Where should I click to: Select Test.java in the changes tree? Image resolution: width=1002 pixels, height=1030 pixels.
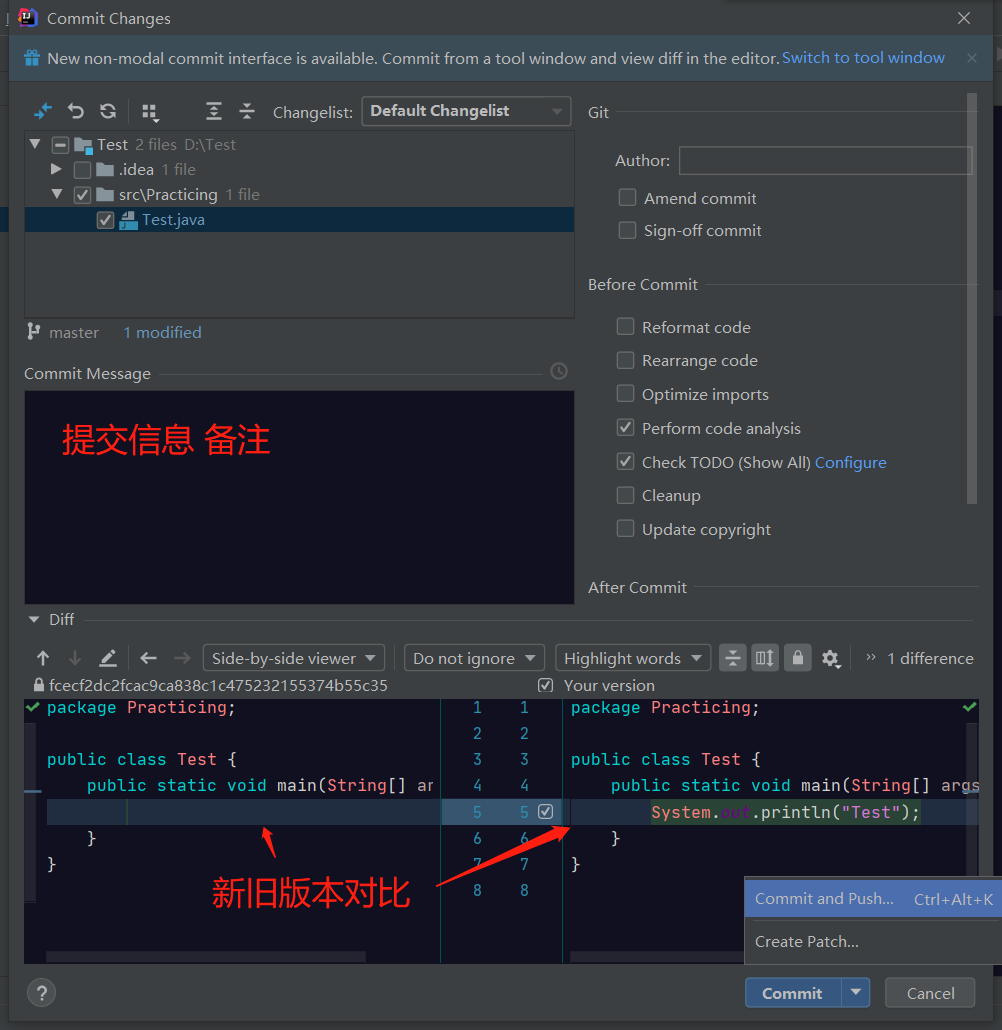[300, 219]
